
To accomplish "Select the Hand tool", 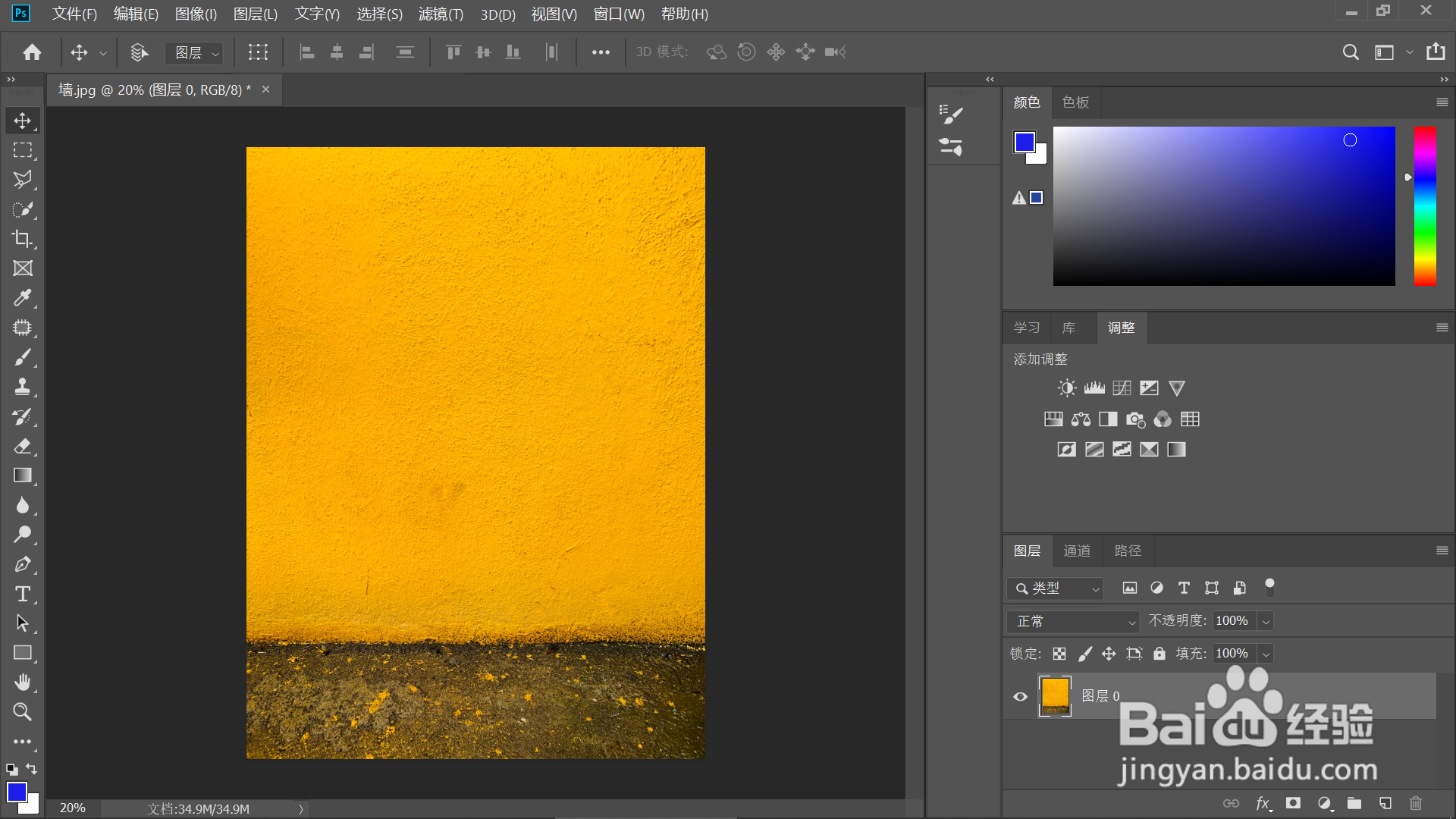I will [22, 682].
